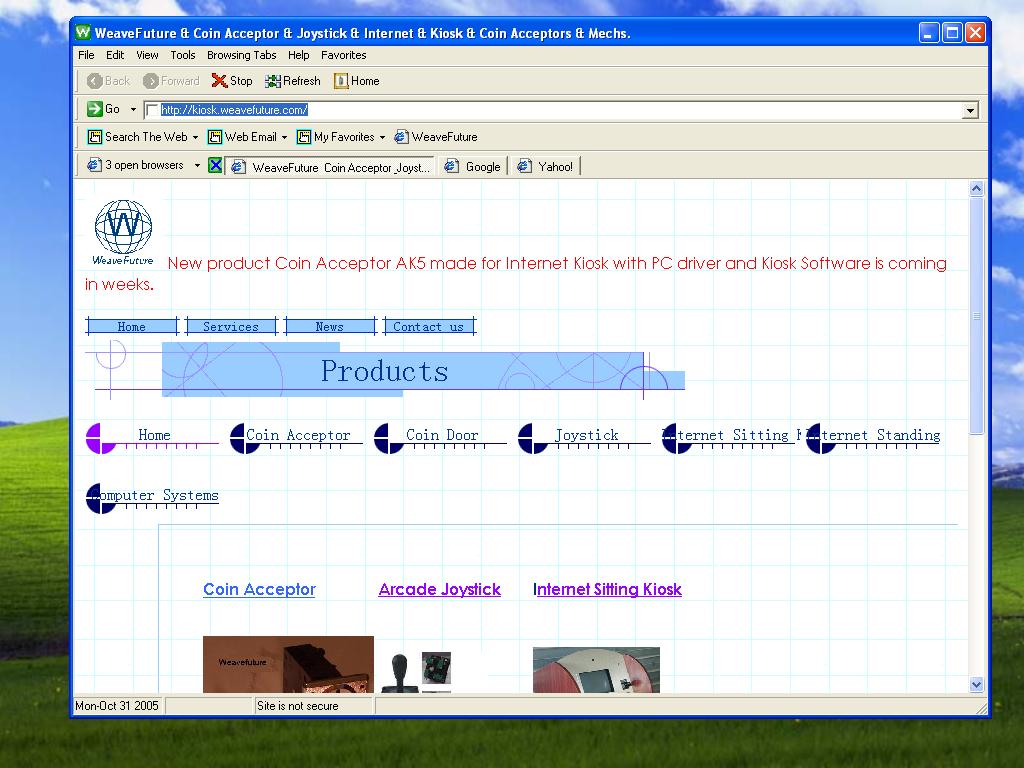
Task: Click the 'Mon-Oct 31 2005' status bar date
Action: 117,706
